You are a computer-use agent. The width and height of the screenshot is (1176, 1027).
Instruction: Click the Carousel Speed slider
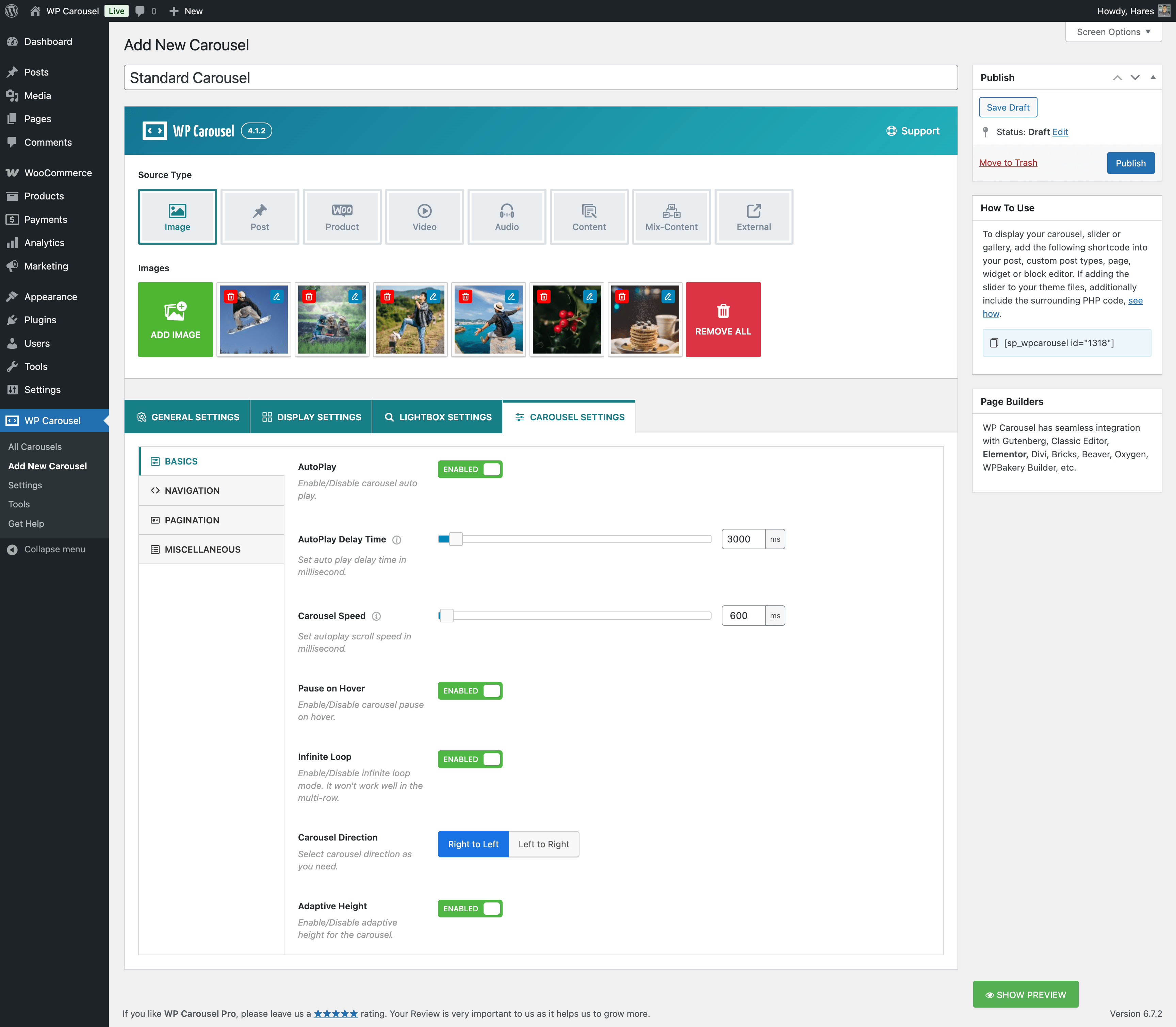574,616
